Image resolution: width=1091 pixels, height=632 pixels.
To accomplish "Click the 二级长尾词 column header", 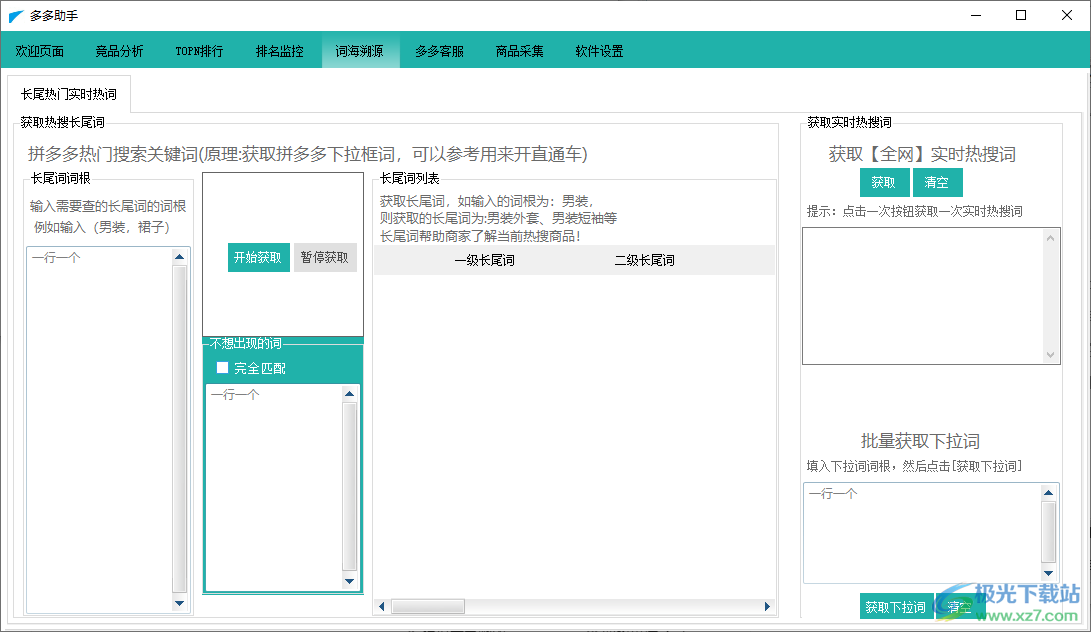I will 644,260.
